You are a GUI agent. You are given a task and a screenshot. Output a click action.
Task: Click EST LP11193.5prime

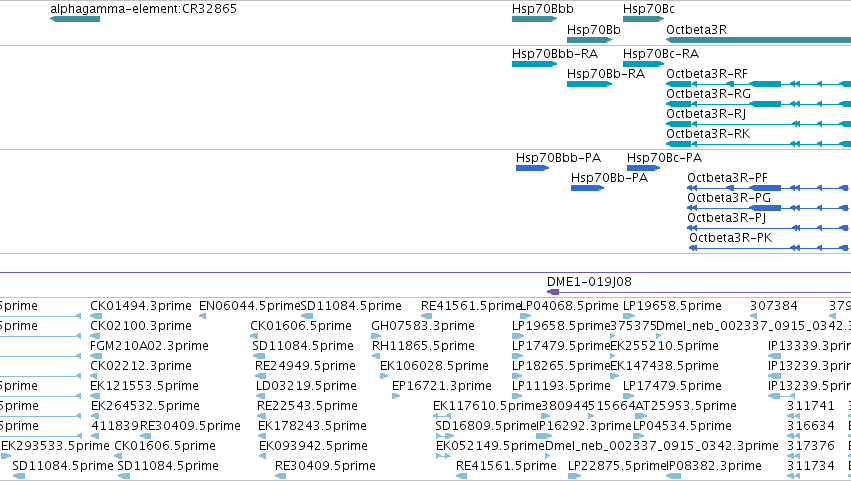click(517, 397)
